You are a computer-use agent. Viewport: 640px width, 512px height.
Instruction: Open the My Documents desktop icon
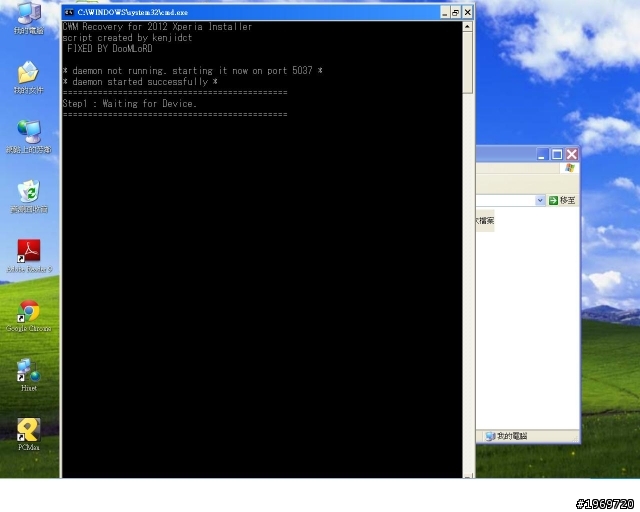pyautogui.click(x=29, y=77)
